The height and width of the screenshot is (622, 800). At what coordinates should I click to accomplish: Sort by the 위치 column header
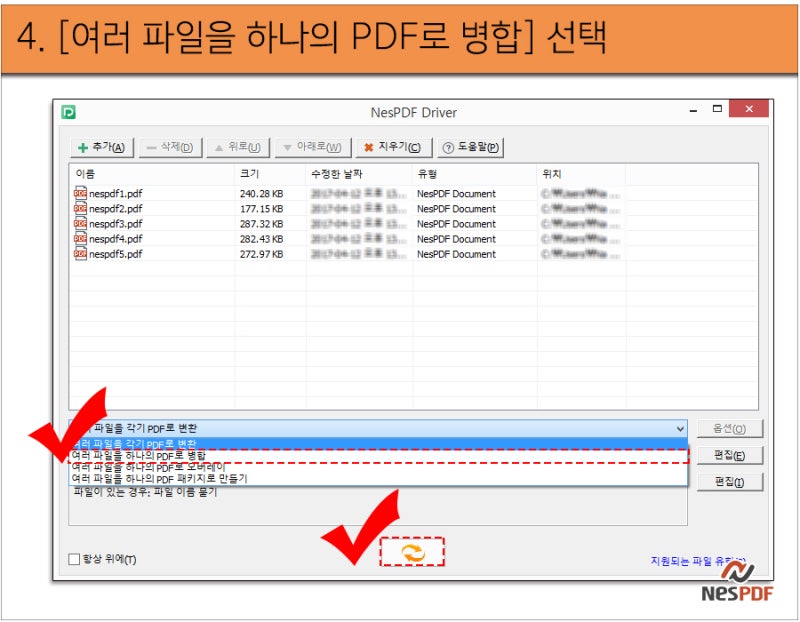(581, 174)
